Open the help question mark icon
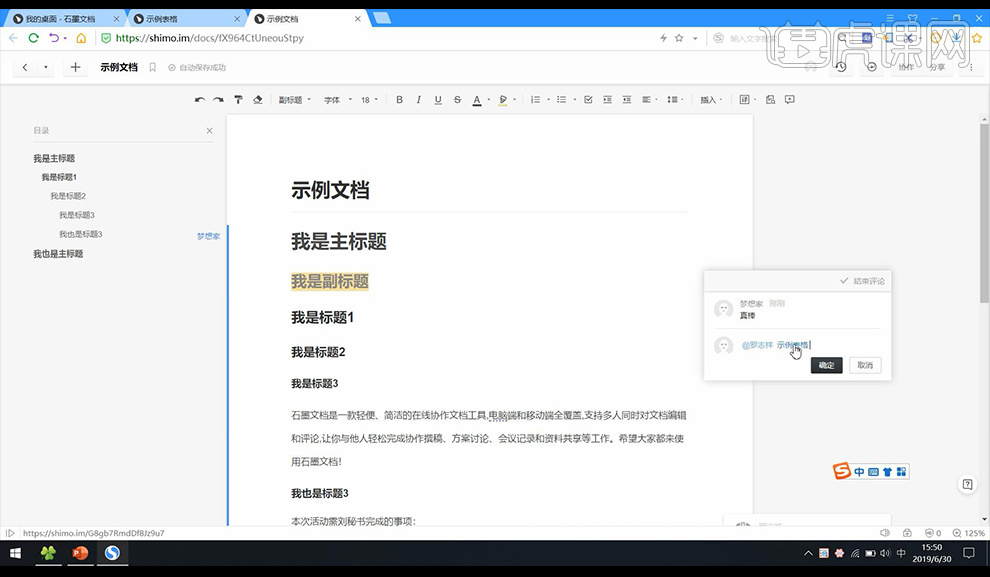The width and height of the screenshot is (990, 577). click(x=967, y=484)
